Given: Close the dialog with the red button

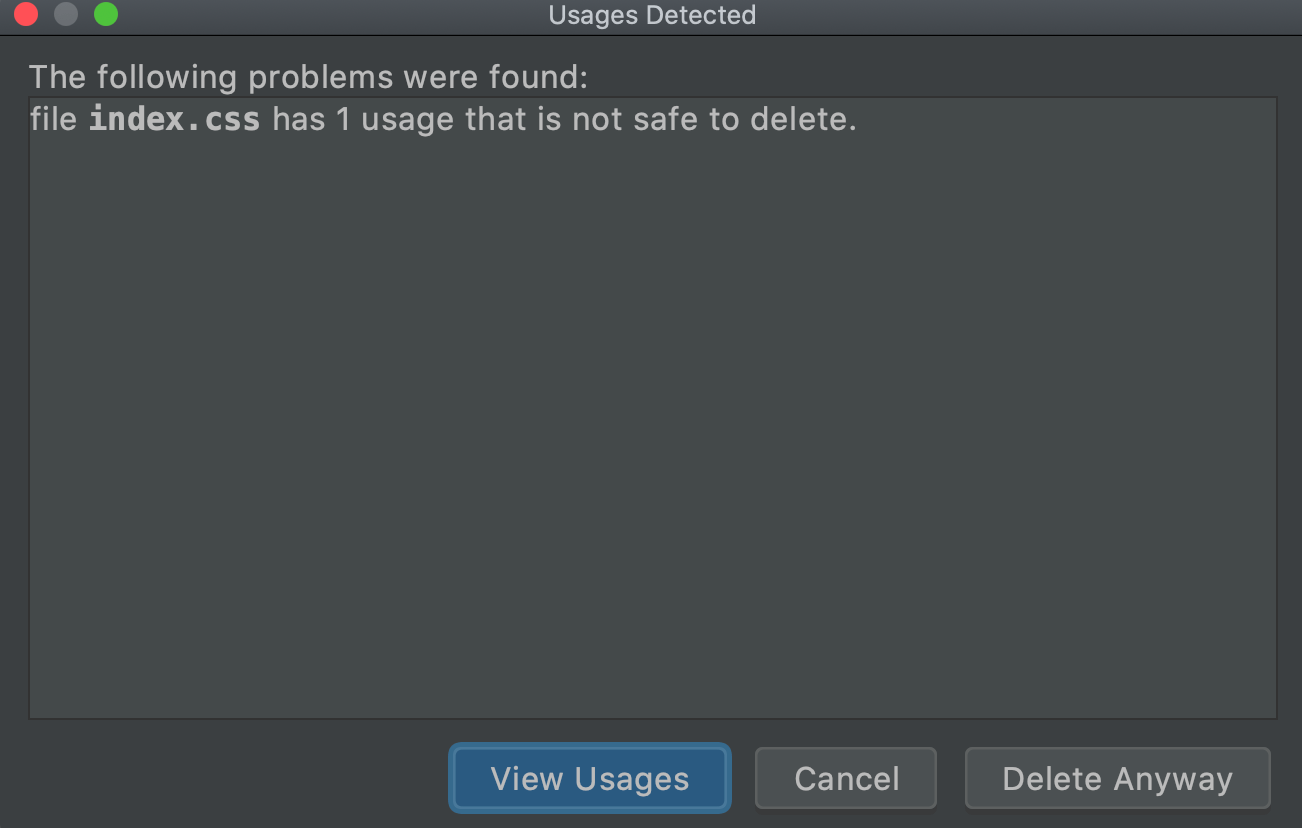Looking at the screenshot, I should pos(26,15).
